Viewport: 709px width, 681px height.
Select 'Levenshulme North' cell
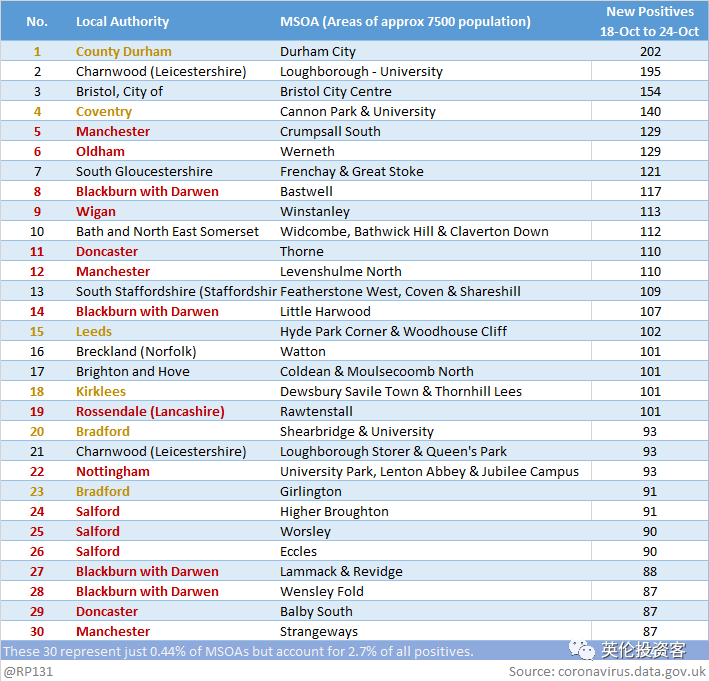[x=340, y=271]
